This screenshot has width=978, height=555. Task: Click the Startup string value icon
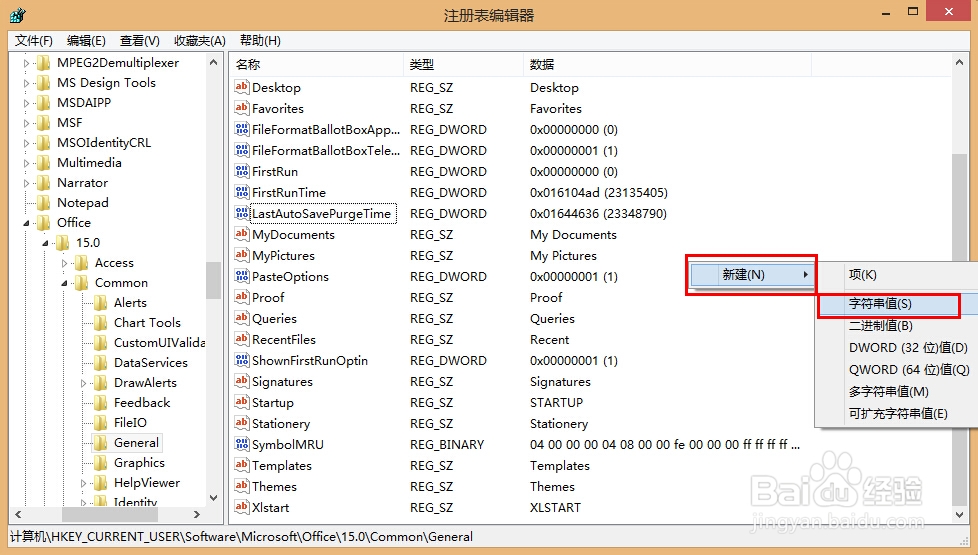pos(241,402)
